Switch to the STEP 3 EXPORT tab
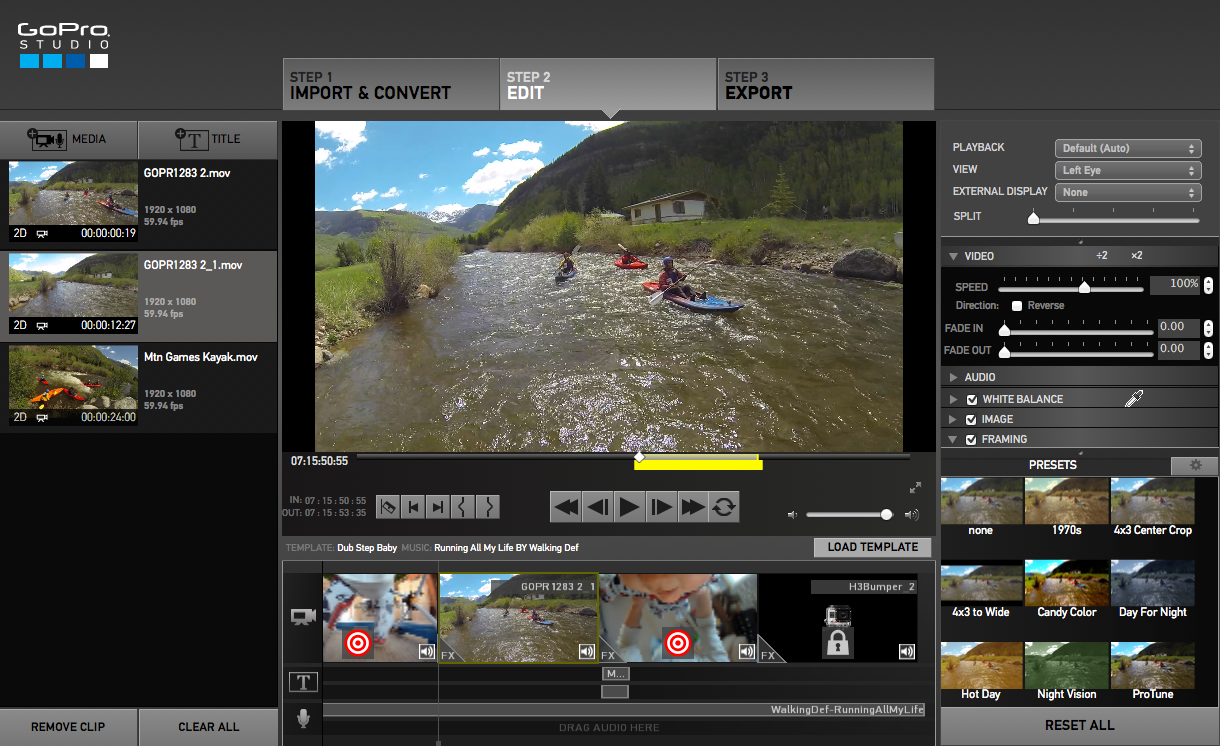Screen dimensions: 1220x746 pyautogui.click(x=826, y=84)
